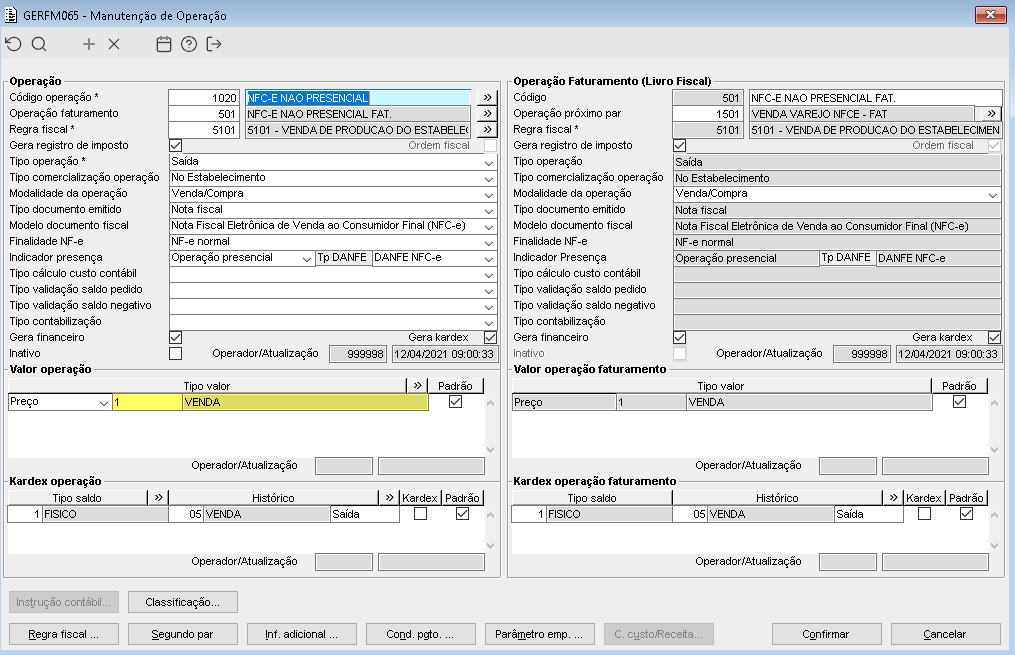1015x655 pixels.
Task: Open Finalidade NF-e dropdown in Operação
Action: 489,241
